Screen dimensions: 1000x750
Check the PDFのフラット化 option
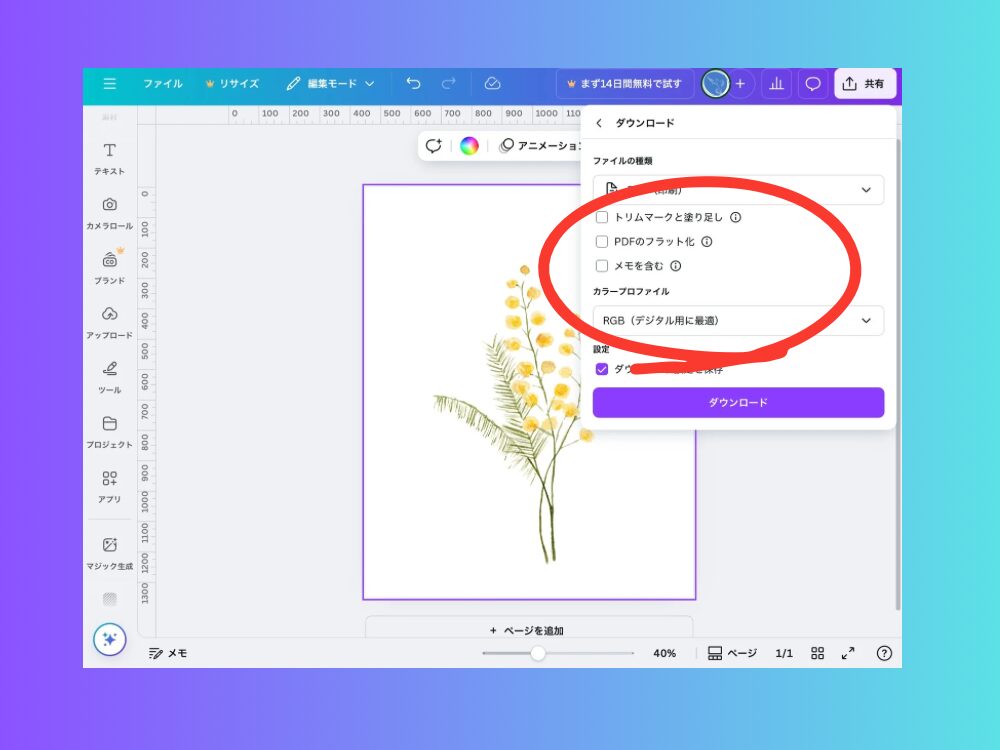click(x=602, y=242)
